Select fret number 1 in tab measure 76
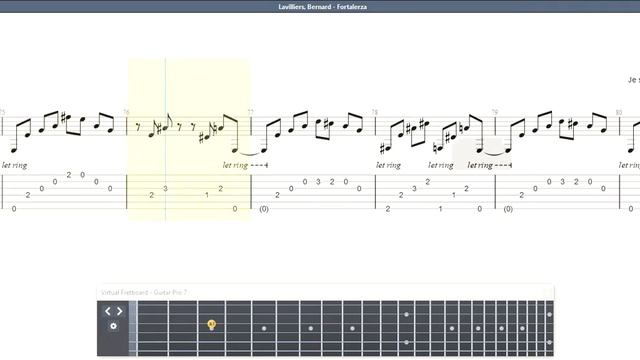Viewport: 640px width, 360px height. pyautogui.click(x=207, y=195)
